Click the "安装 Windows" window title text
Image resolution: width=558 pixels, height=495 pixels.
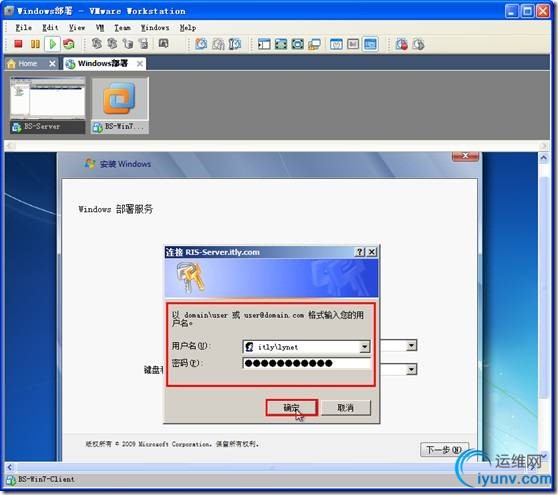(125, 164)
